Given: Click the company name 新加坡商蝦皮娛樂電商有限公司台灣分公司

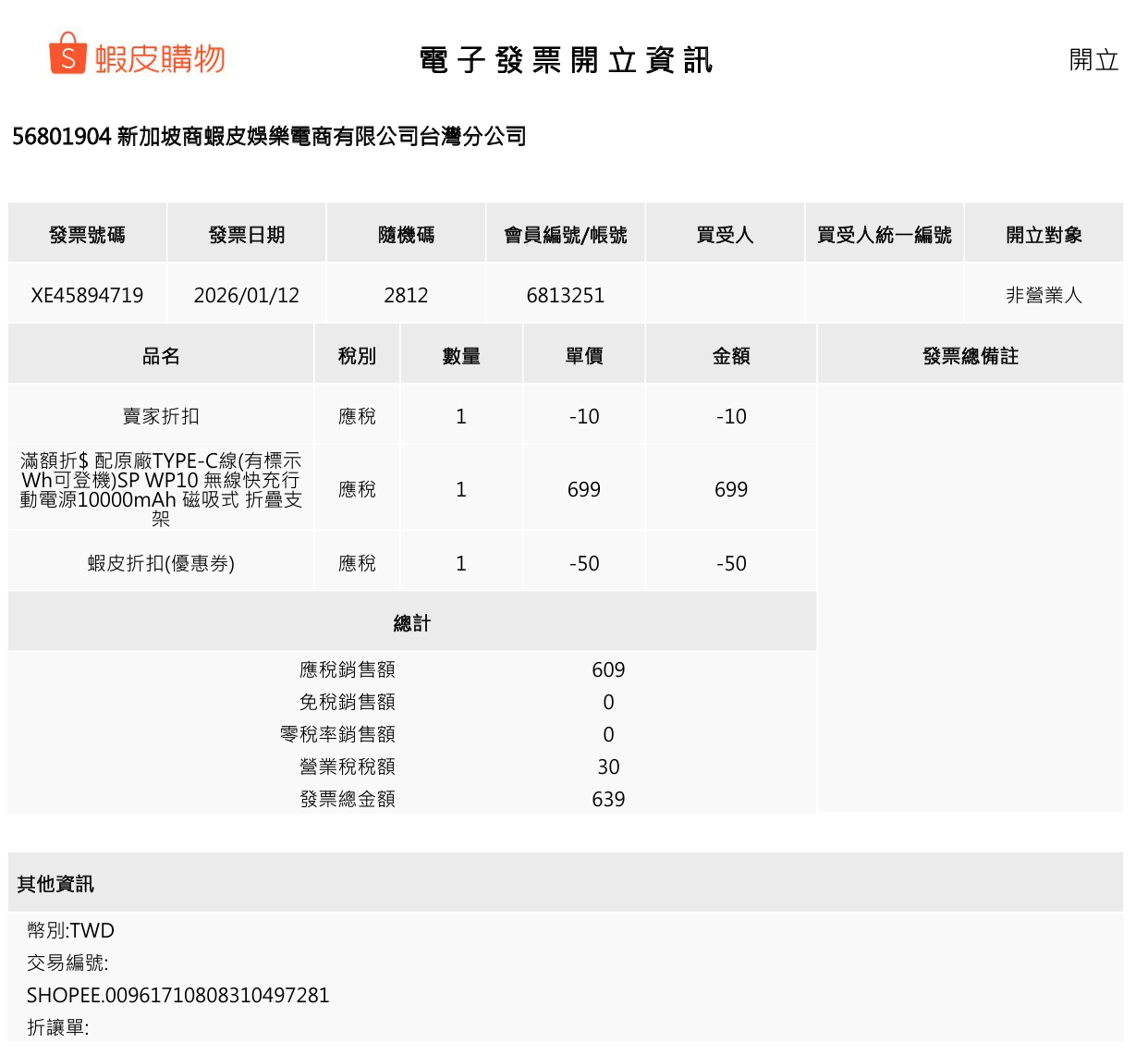Looking at the screenshot, I should click(321, 137).
